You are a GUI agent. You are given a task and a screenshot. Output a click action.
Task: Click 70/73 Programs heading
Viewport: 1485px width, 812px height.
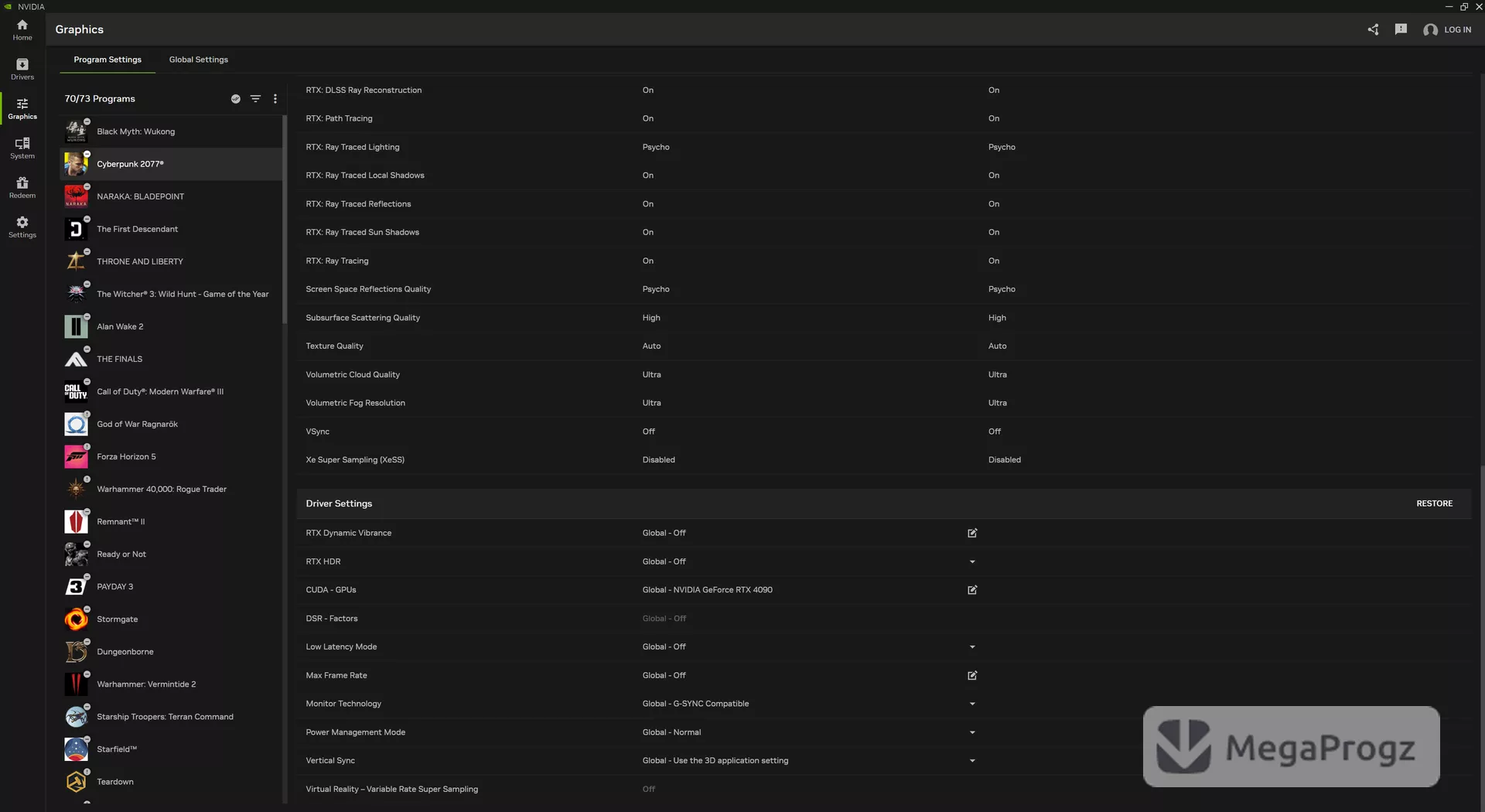100,99
